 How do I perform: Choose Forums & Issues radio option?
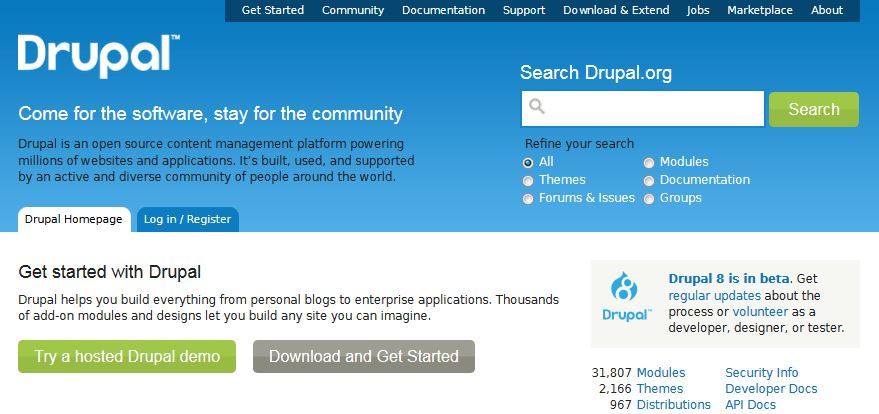(x=529, y=199)
